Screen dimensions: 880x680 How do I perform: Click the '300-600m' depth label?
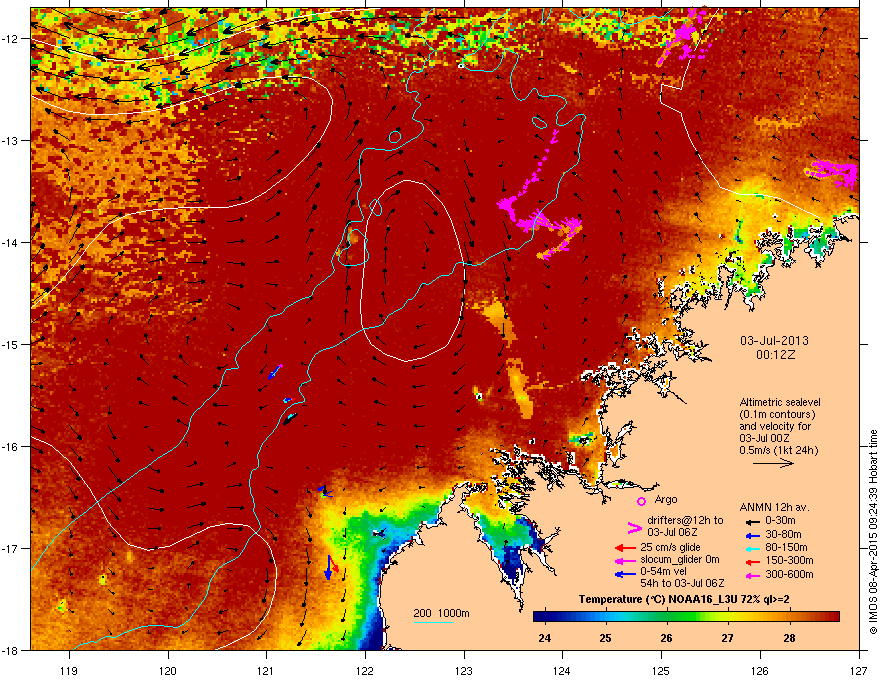[789, 575]
